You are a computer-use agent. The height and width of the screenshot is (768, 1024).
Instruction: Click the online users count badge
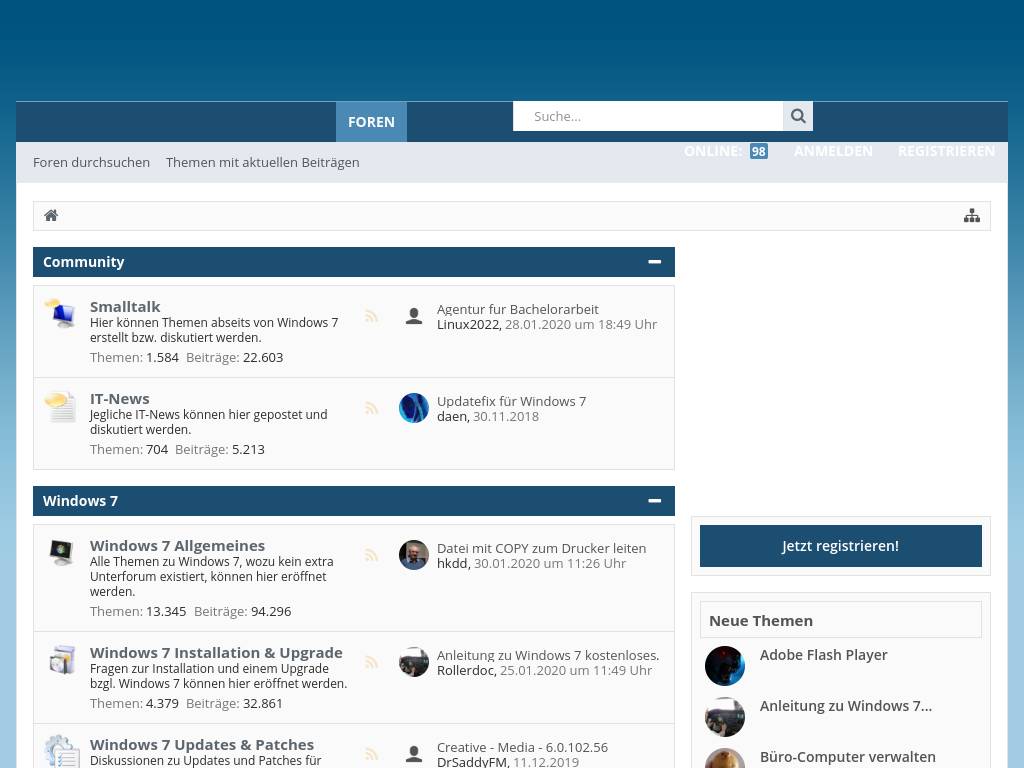[x=759, y=152]
